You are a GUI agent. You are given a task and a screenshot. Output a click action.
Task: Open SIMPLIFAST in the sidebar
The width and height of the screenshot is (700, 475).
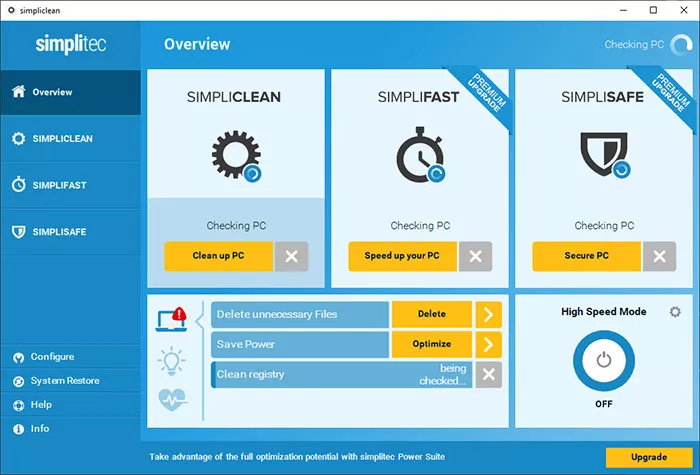coord(71,185)
